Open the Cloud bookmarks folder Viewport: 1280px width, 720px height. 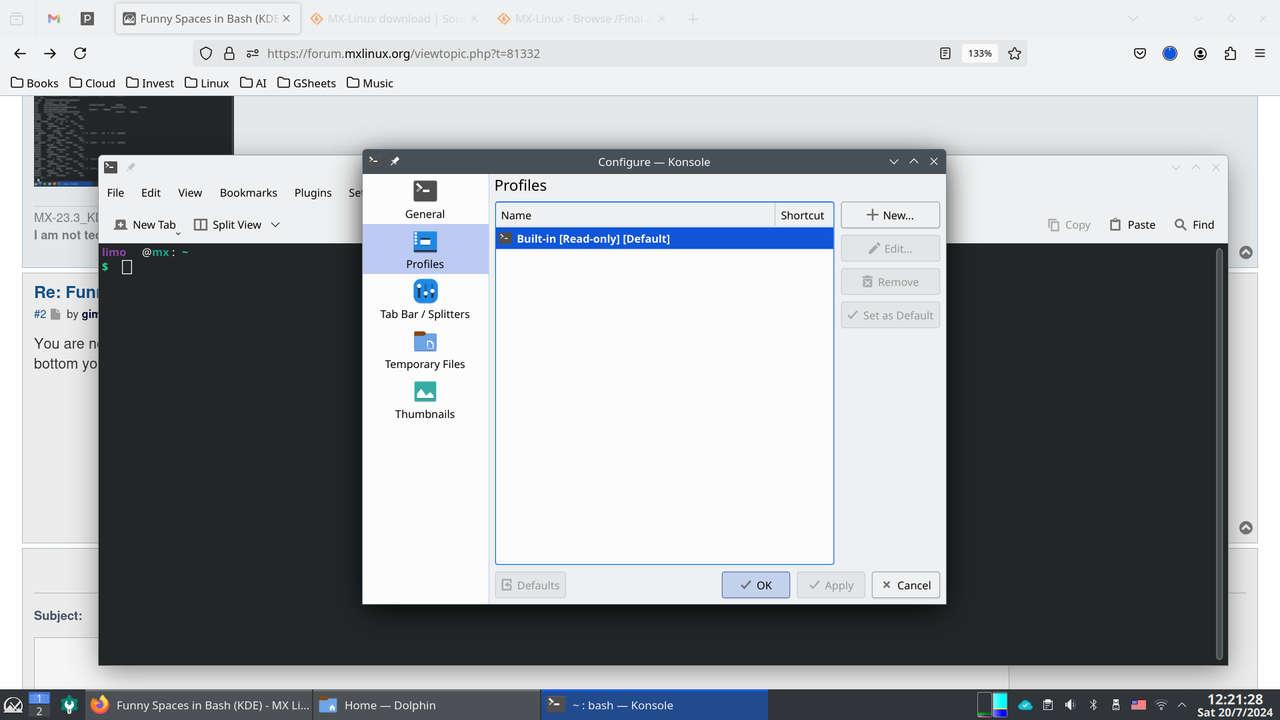92,83
